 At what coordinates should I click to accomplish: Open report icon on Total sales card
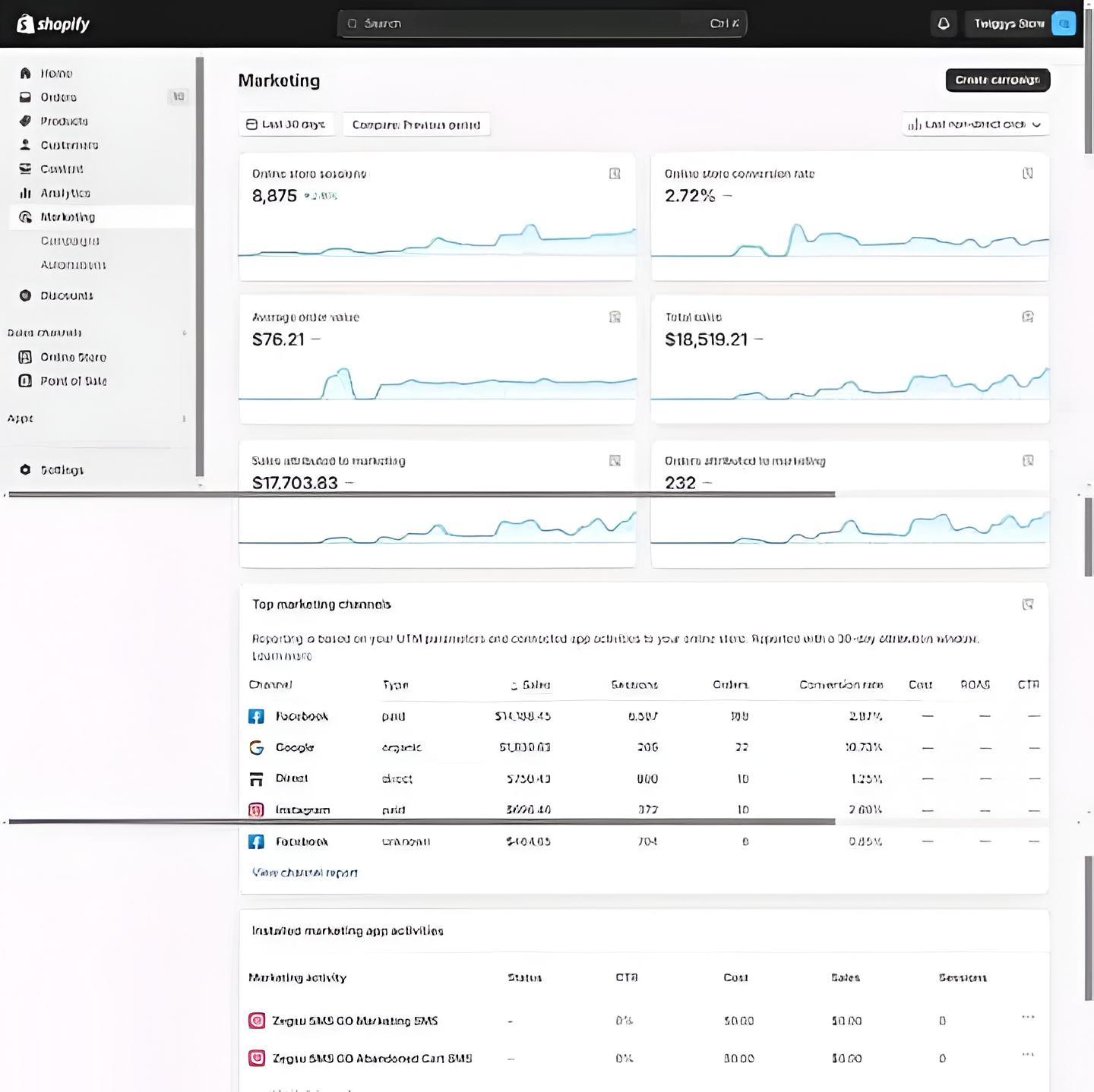pyautogui.click(x=1027, y=317)
